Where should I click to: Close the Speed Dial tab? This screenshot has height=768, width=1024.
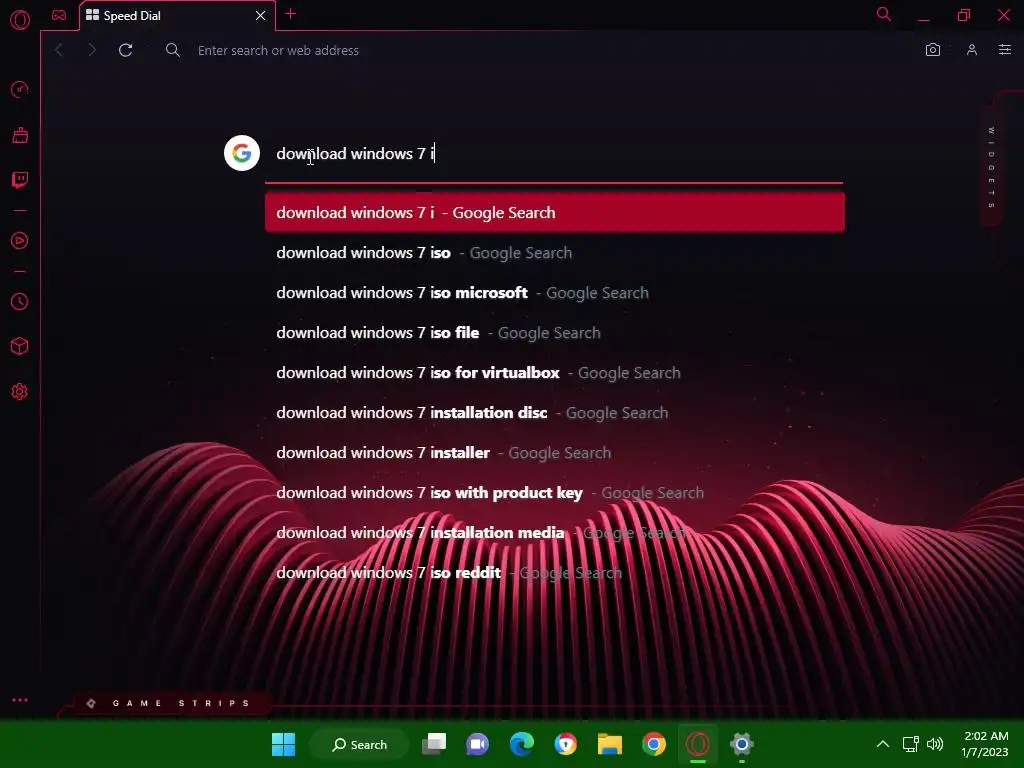[261, 15]
